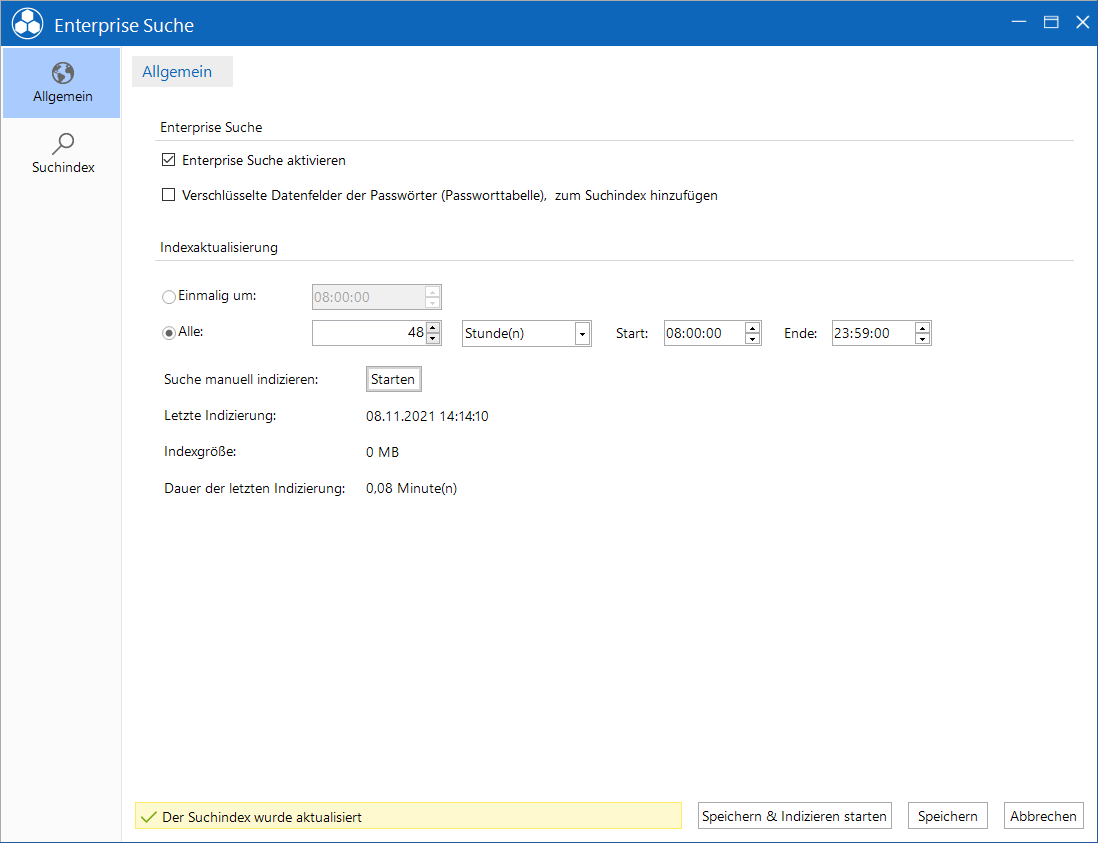Click the Enterprise Suche app logo
This screenshot has width=1098, height=843.
tap(27, 24)
